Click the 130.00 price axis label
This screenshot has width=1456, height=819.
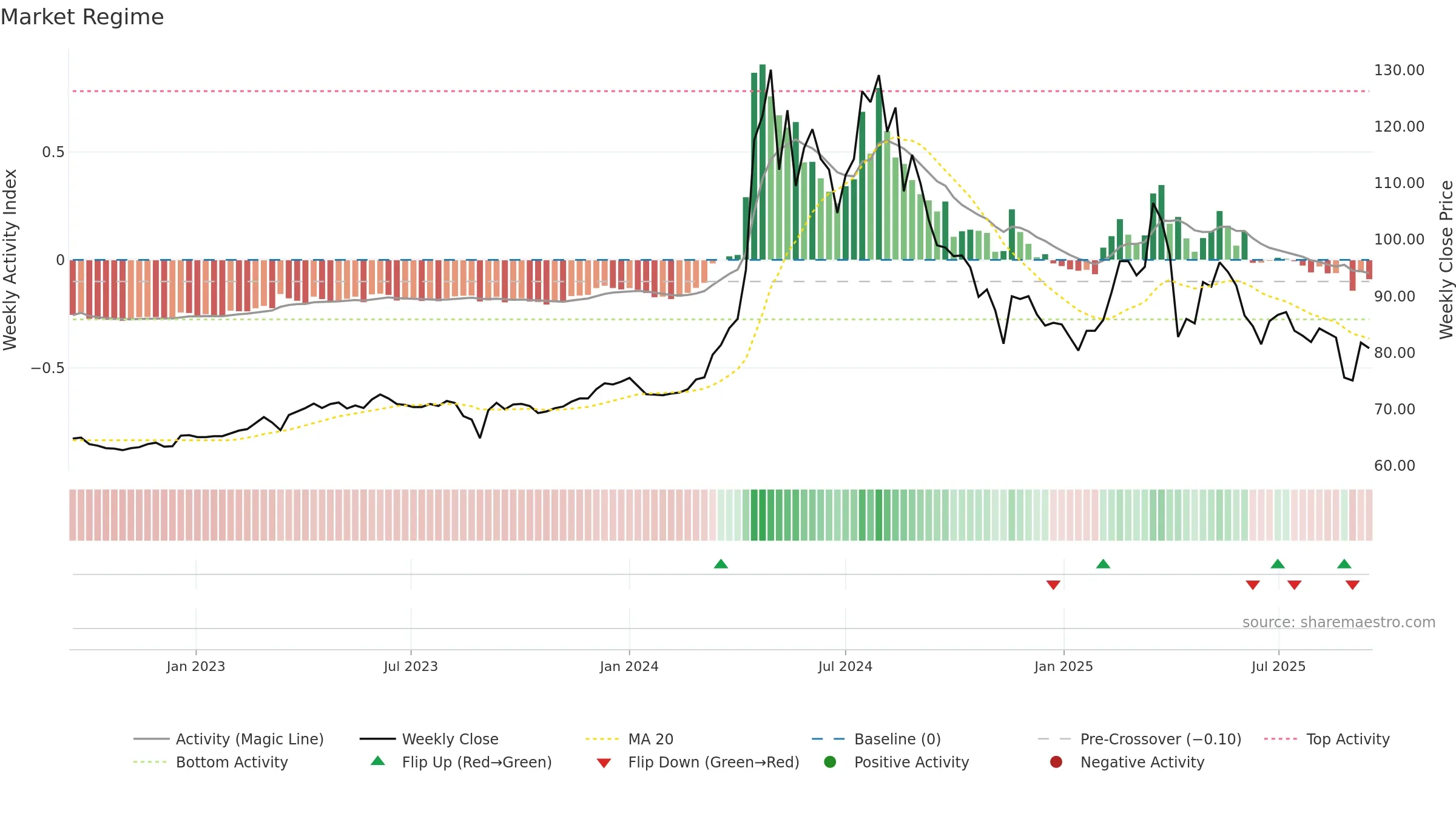pos(1399,70)
